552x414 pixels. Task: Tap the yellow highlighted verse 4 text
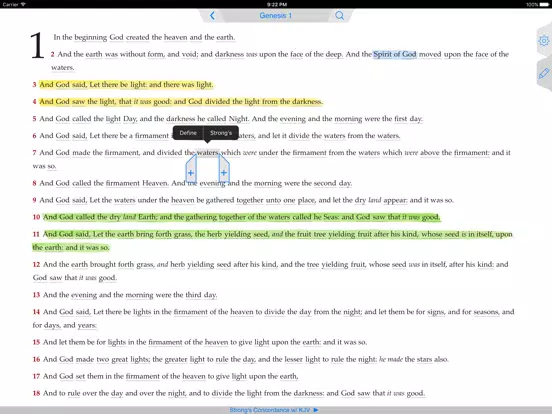[x=181, y=101]
